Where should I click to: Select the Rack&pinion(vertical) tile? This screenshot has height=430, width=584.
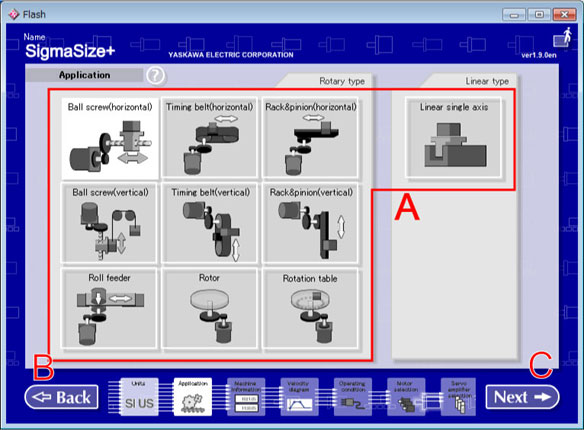pos(310,223)
